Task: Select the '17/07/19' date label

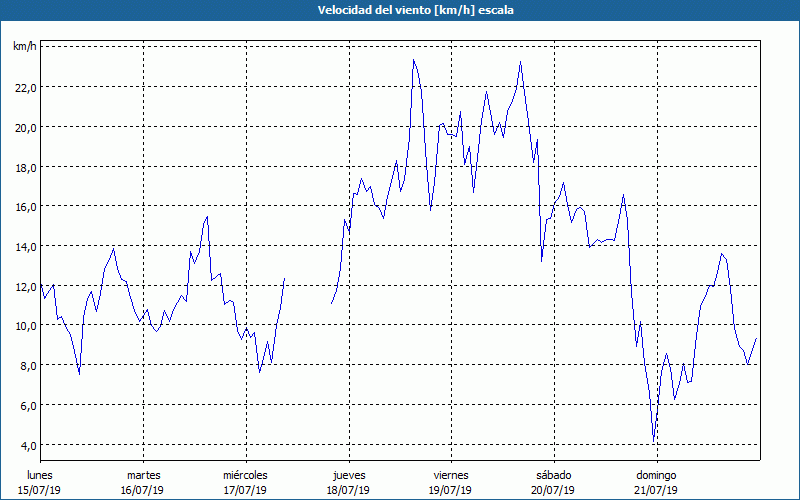Action: click(245, 490)
